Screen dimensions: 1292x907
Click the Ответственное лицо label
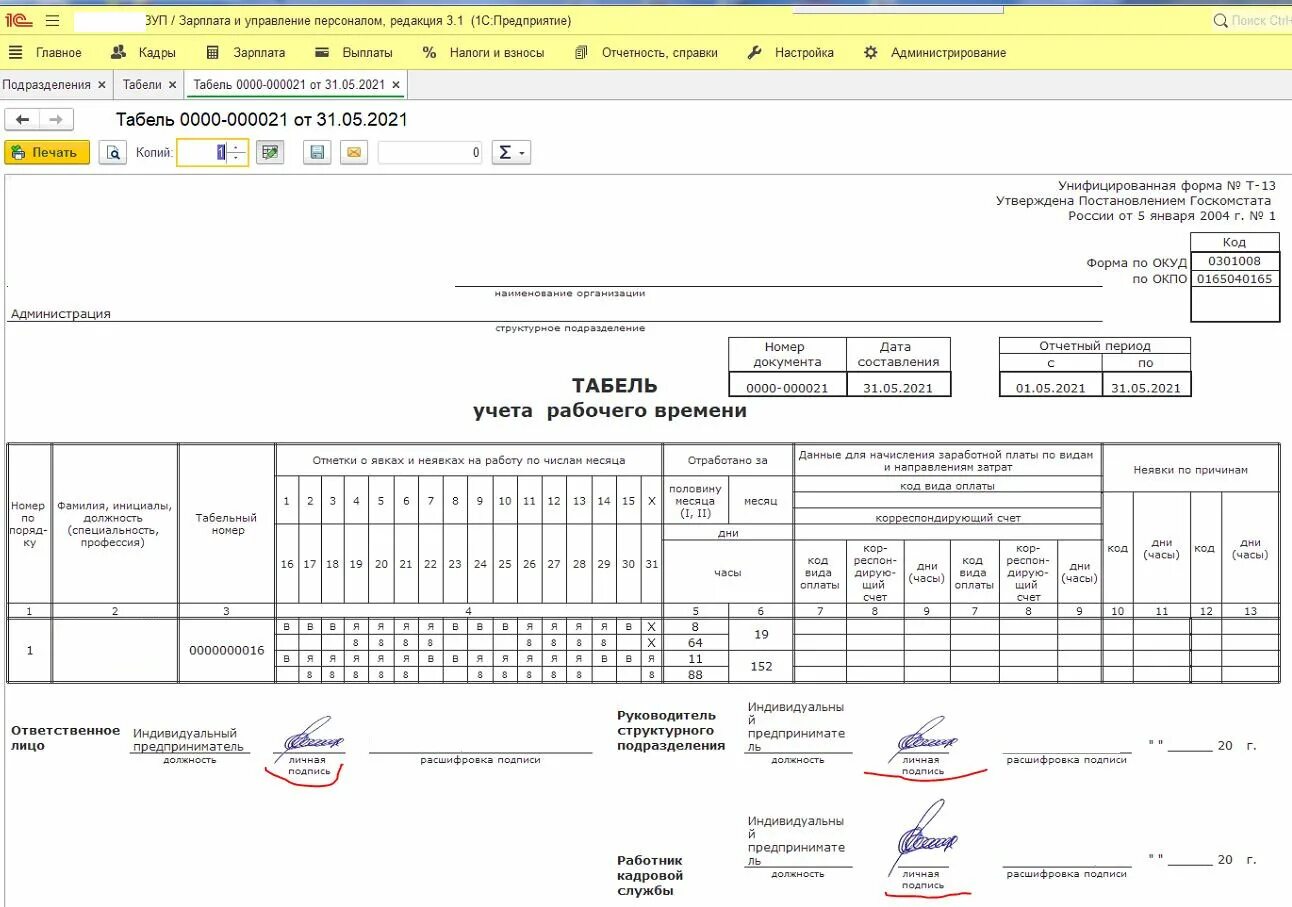pyautogui.click(x=65, y=738)
